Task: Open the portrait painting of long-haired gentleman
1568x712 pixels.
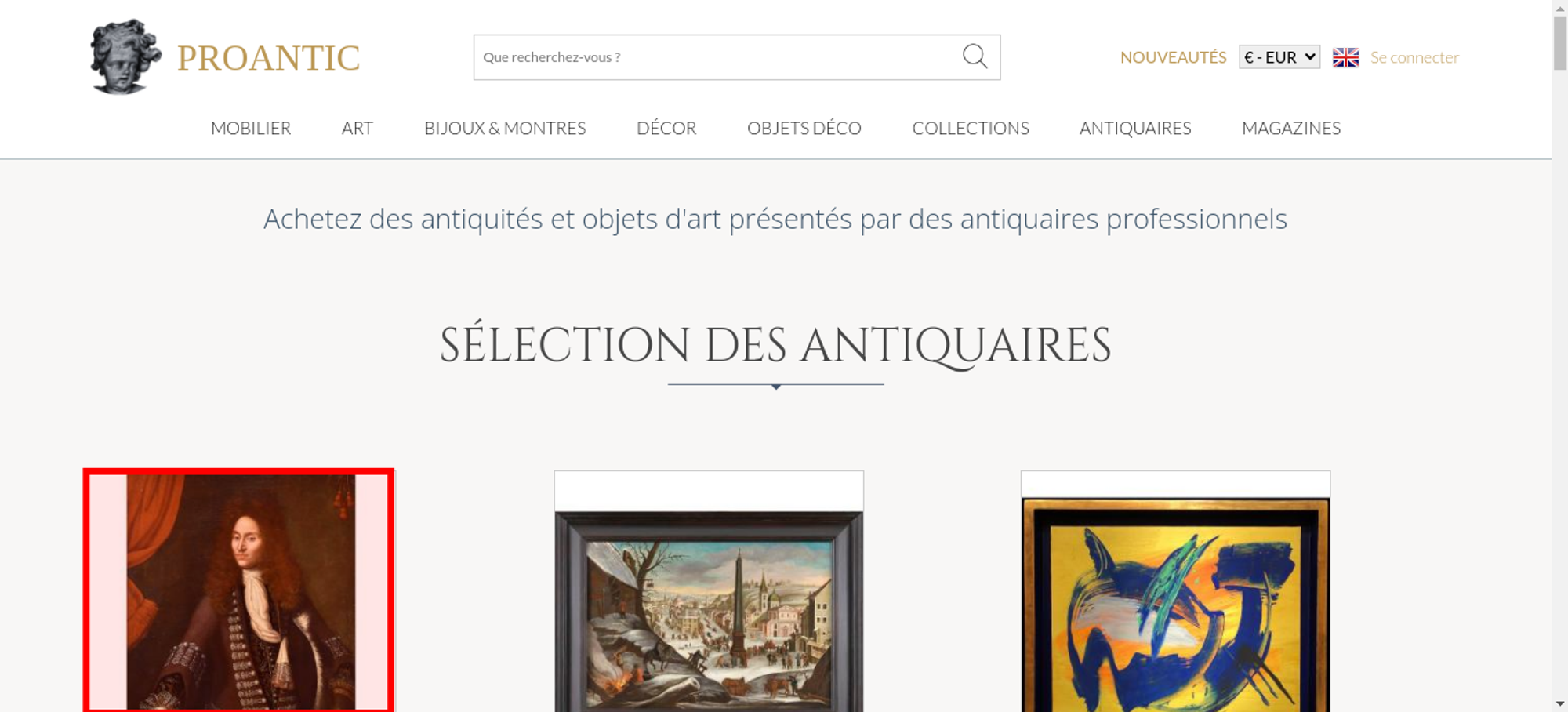Action: [x=239, y=590]
